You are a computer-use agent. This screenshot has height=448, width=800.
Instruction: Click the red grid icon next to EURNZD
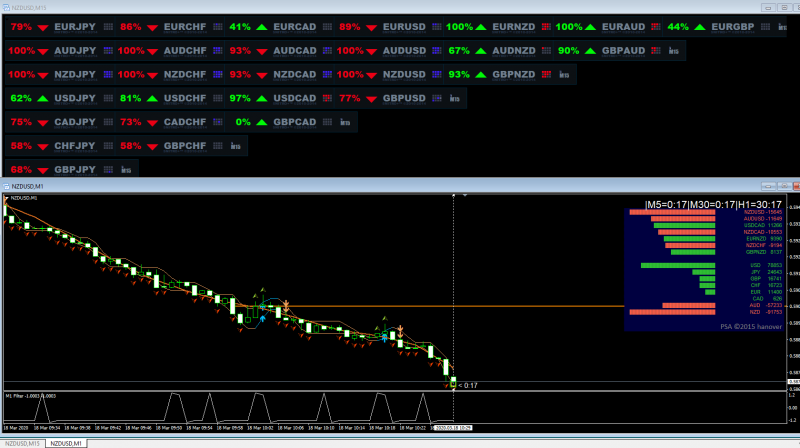coord(546,27)
